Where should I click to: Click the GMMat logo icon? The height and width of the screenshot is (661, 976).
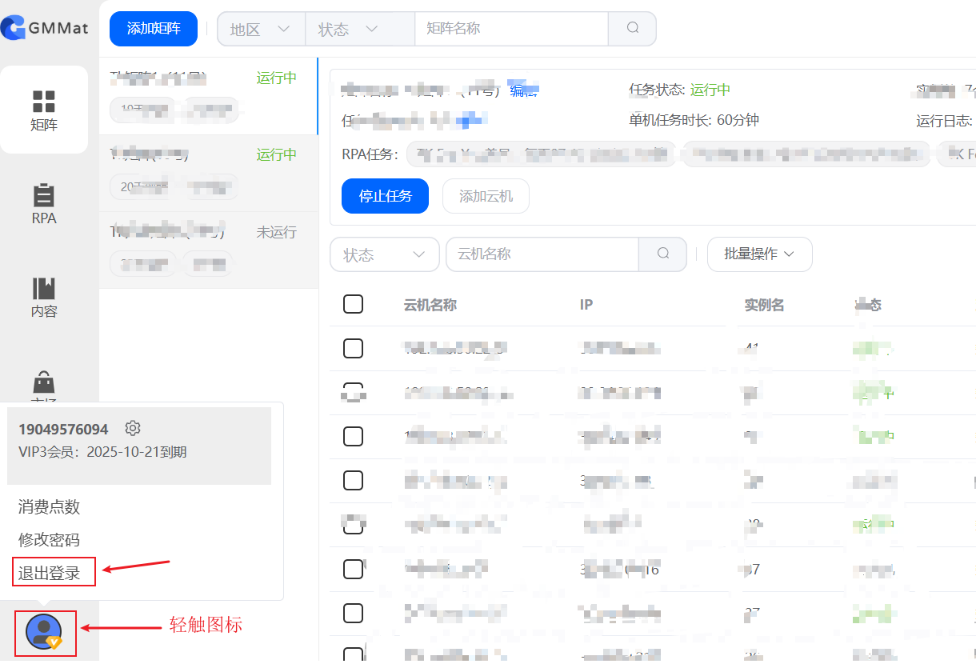point(13,28)
